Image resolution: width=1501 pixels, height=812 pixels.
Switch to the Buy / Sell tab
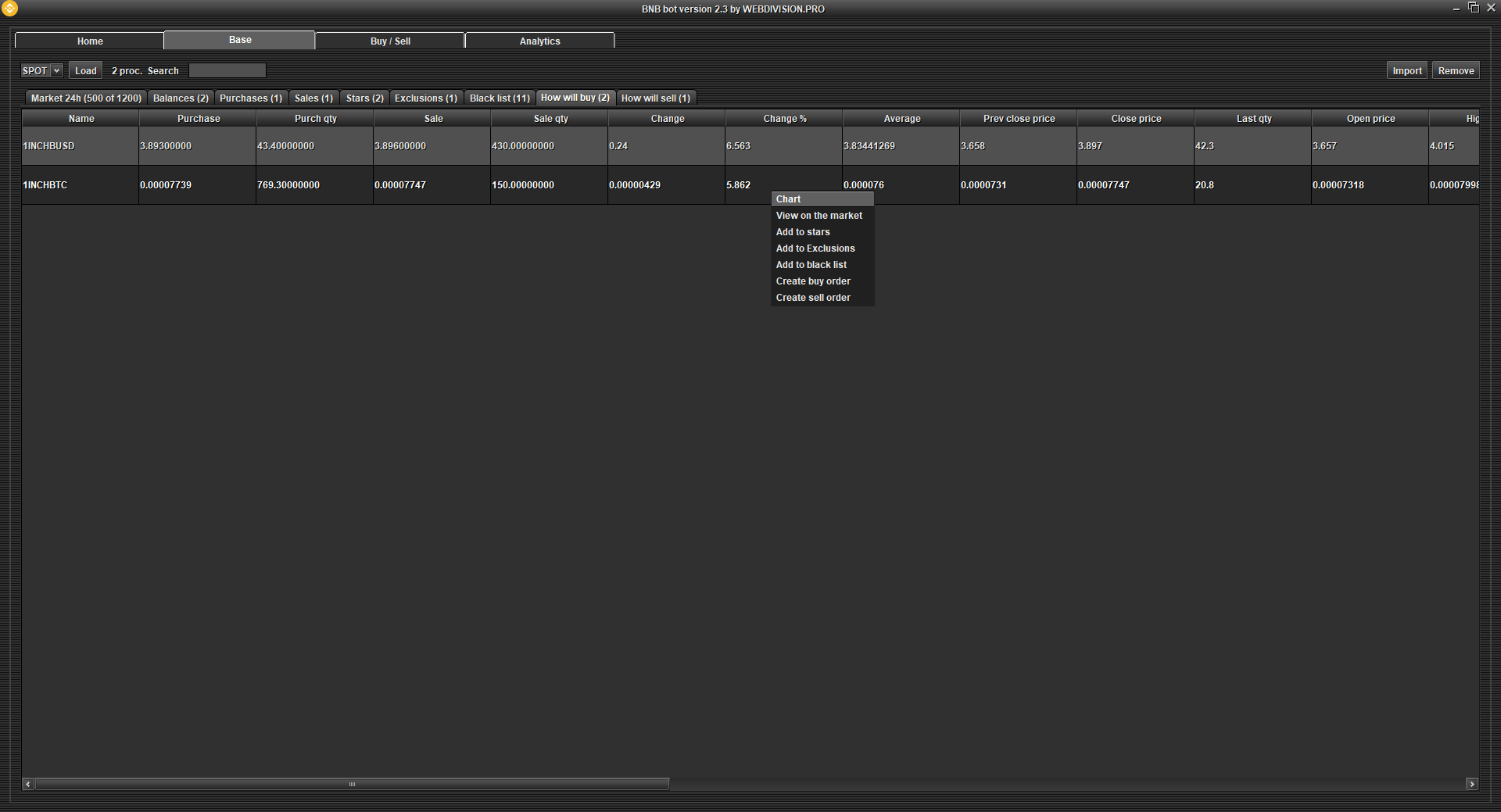(390, 41)
